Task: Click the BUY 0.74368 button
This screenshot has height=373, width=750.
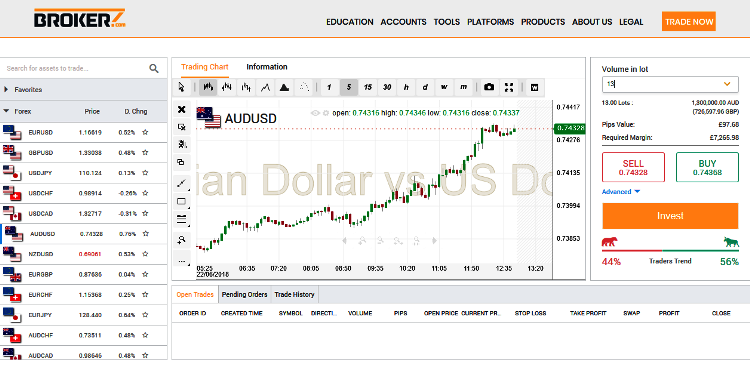Action: click(707, 167)
